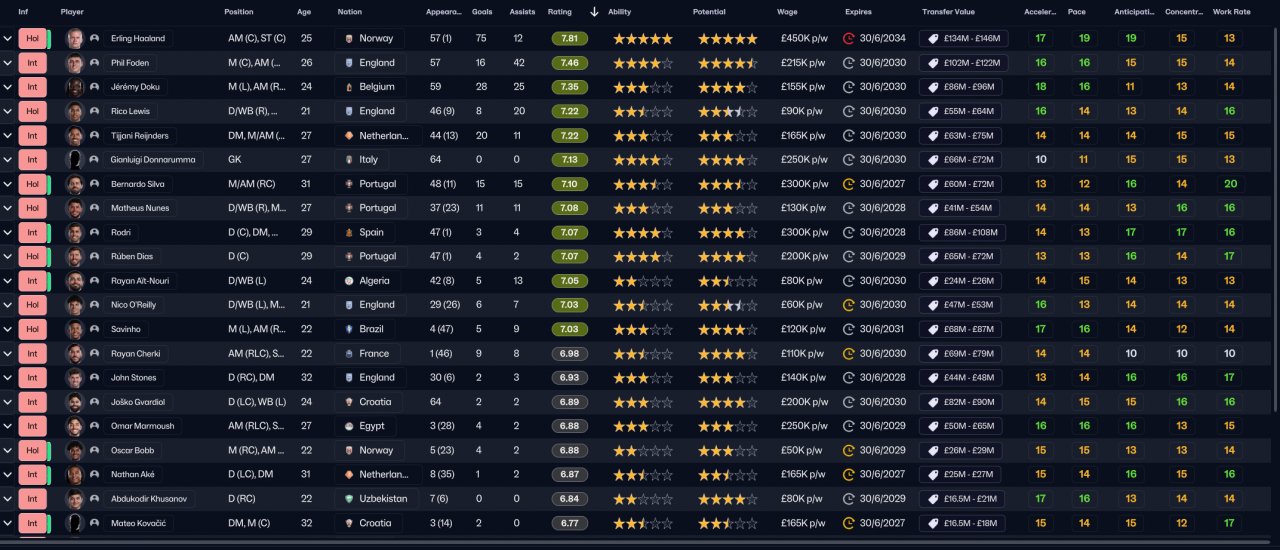Expand Bernardo Silva's row chevron
Viewport: 1280px width, 550px height.
click(8, 184)
